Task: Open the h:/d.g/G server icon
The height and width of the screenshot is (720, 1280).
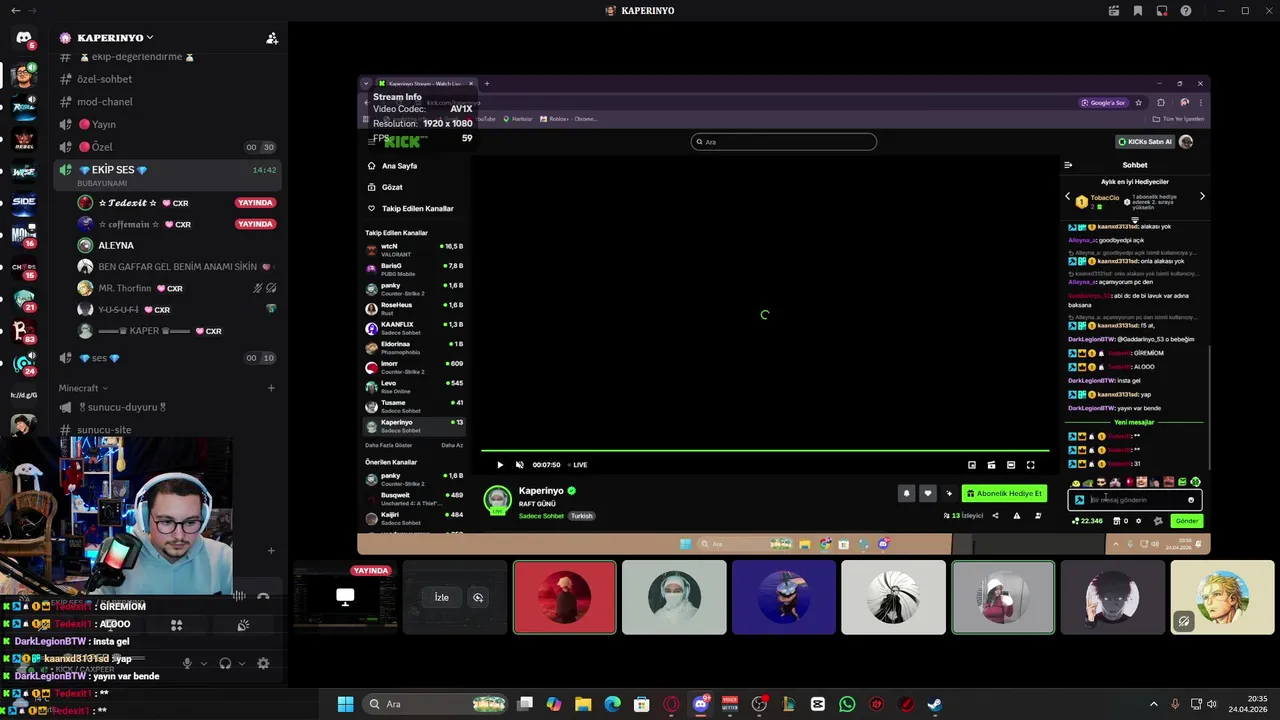Action: [x=23, y=395]
